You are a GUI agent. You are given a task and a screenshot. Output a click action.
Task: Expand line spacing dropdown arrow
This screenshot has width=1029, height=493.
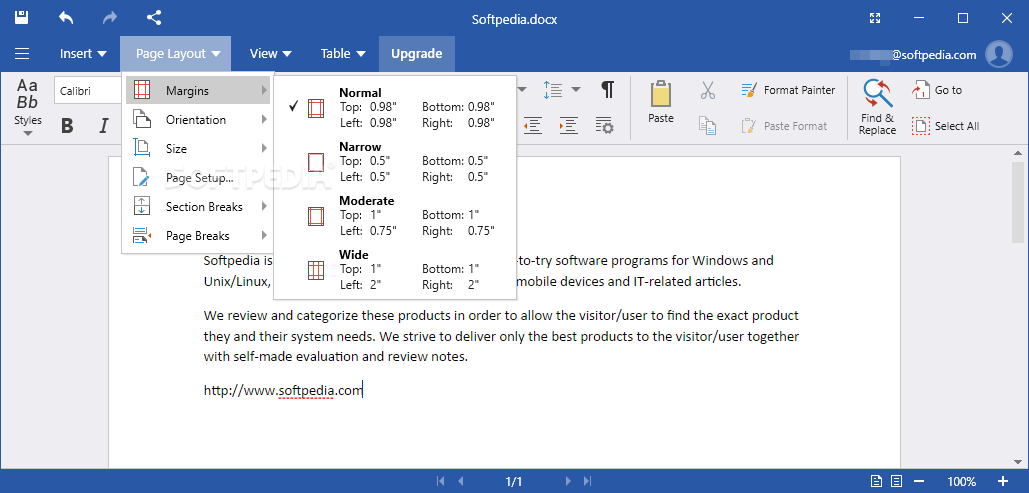click(576, 90)
